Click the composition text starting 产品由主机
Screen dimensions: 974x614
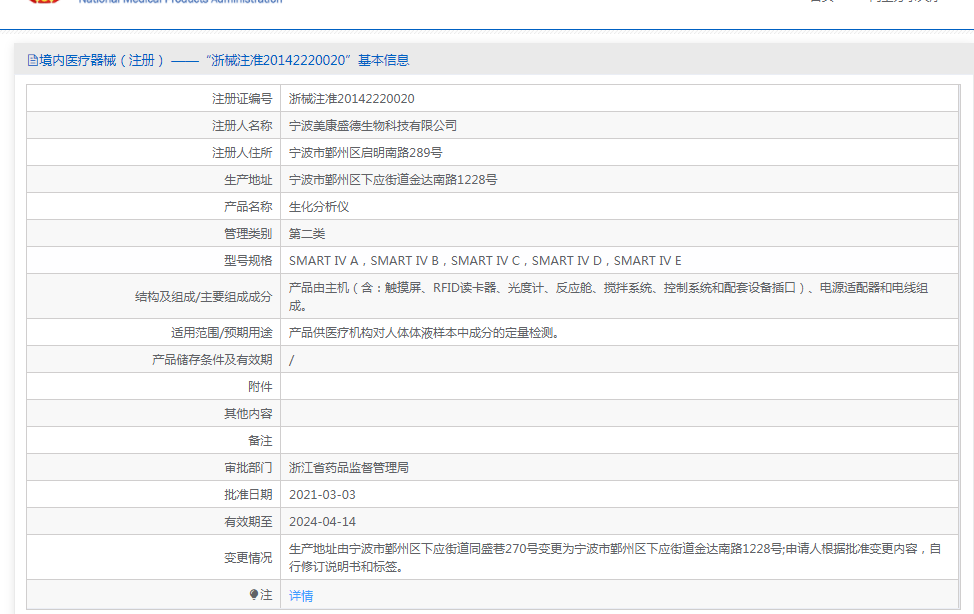click(x=608, y=296)
